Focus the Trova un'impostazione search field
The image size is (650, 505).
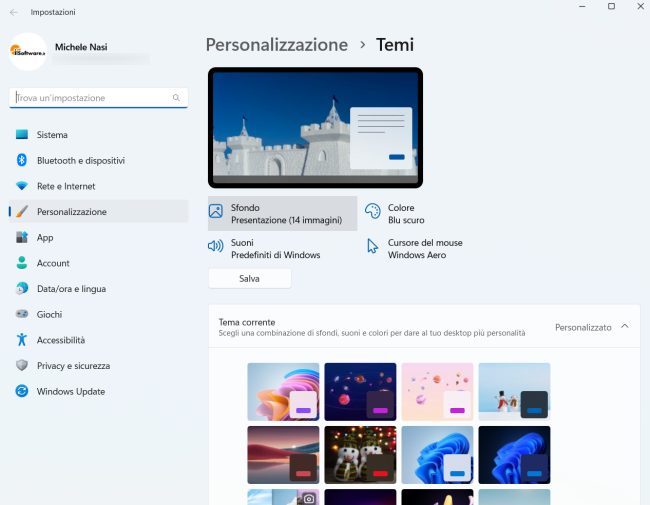tap(98, 98)
